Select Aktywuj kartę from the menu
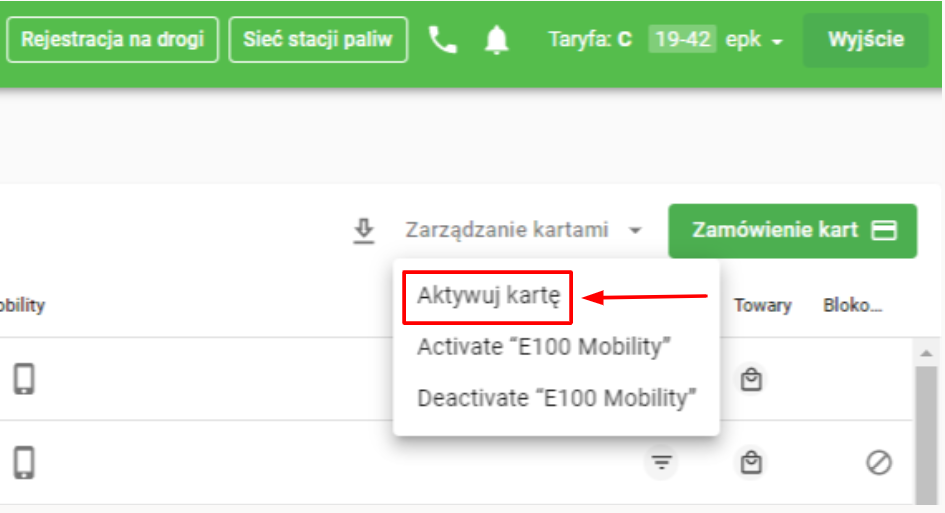The width and height of the screenshot is (945, 513). (x=487, y=296)
